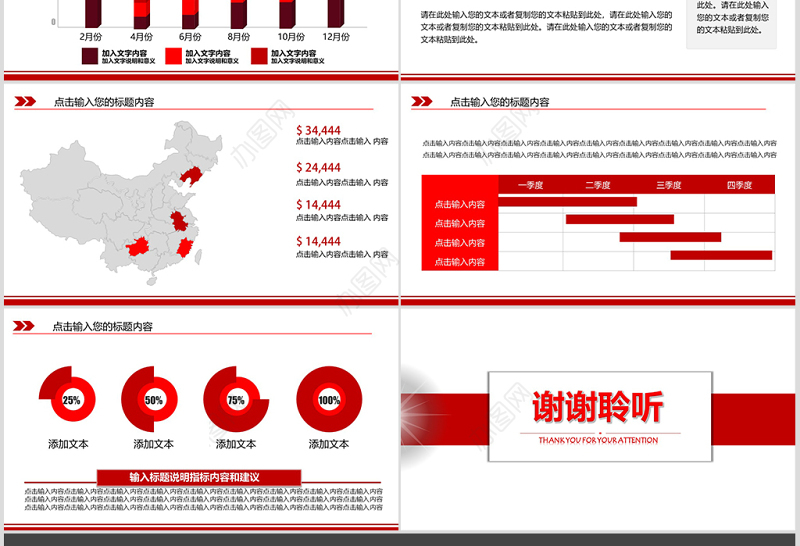The width and height of the screenshot is (800, 546).
Task: Select the 12月份 axis label
Action: coord(336,37)
